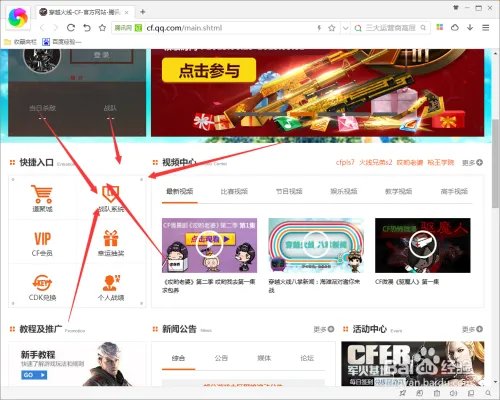The image size is (500, 400).
Task: Open the colorful apps grid icon
Action: [440, 28]
